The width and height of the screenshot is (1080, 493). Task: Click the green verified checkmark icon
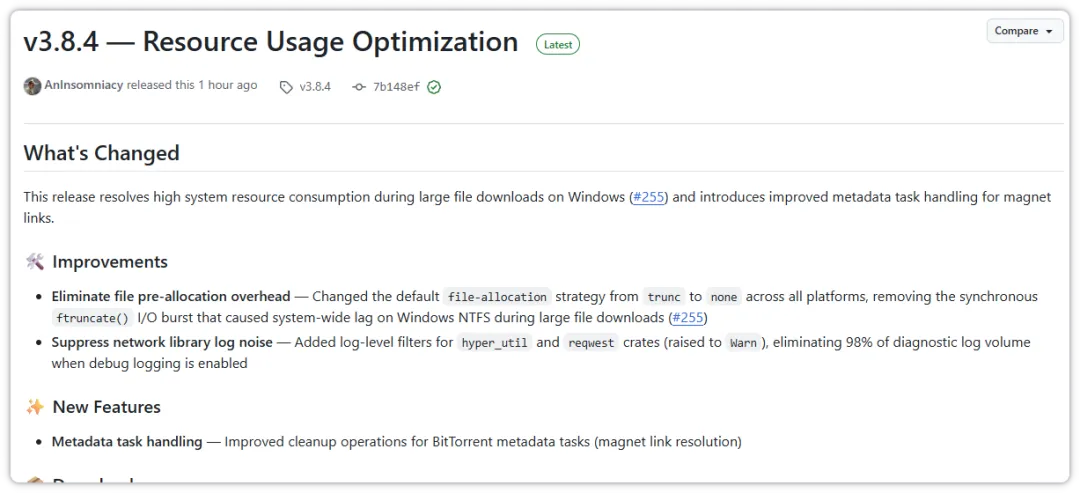(x=434, y=87)
